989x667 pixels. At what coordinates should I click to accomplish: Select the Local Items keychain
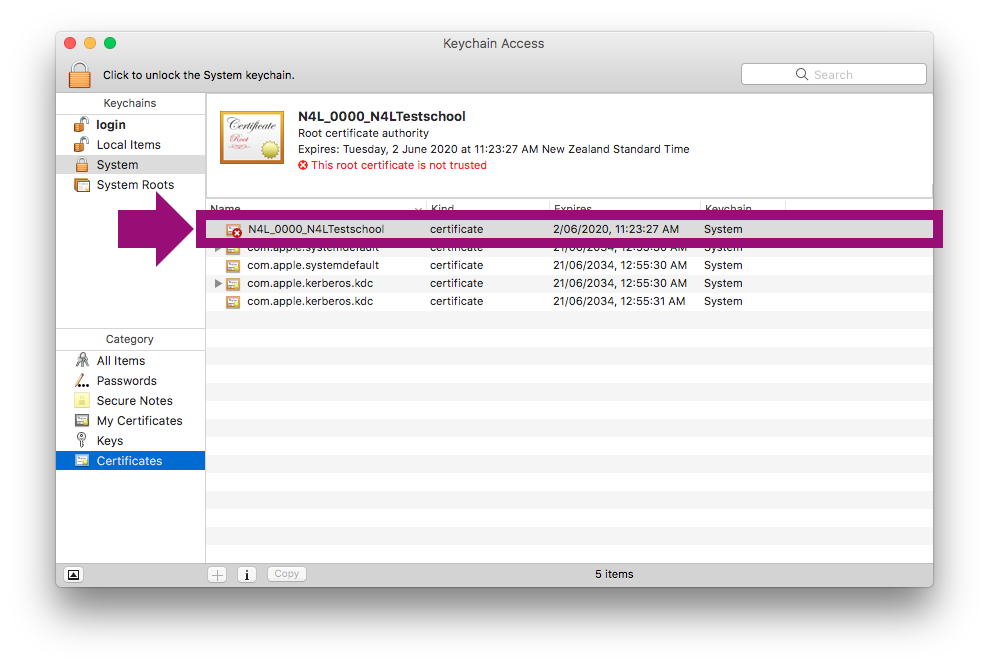(127, 145)
